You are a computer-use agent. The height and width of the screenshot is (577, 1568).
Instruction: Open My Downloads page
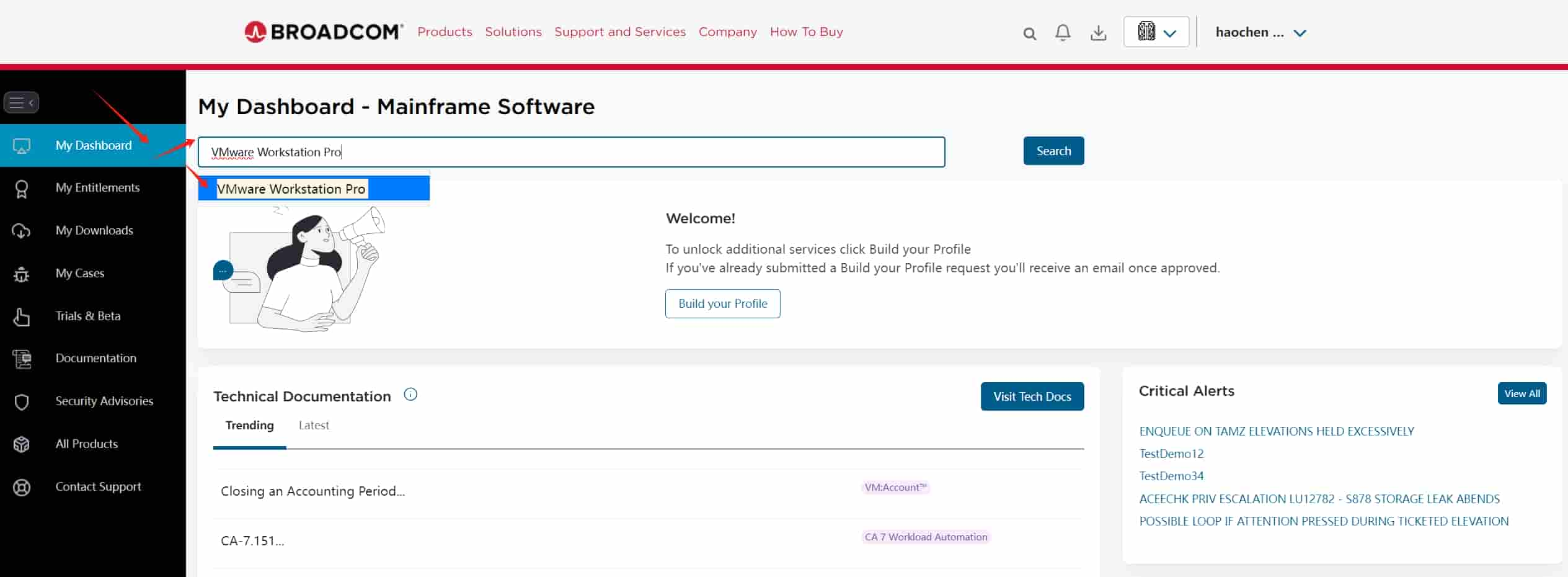click(x=94, y=230)
